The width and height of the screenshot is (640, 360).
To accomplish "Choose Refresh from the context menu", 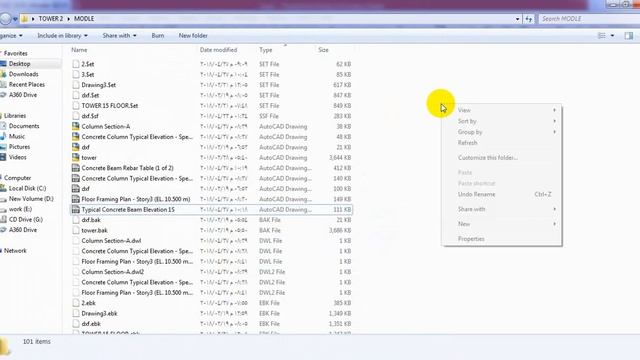I will [x=502, y=143].
